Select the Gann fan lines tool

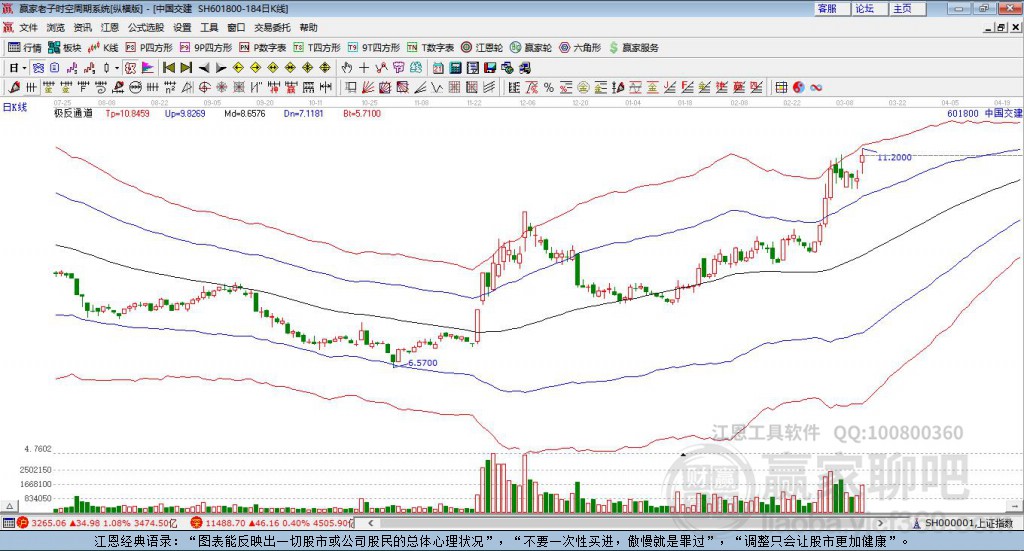click(368, 87)
